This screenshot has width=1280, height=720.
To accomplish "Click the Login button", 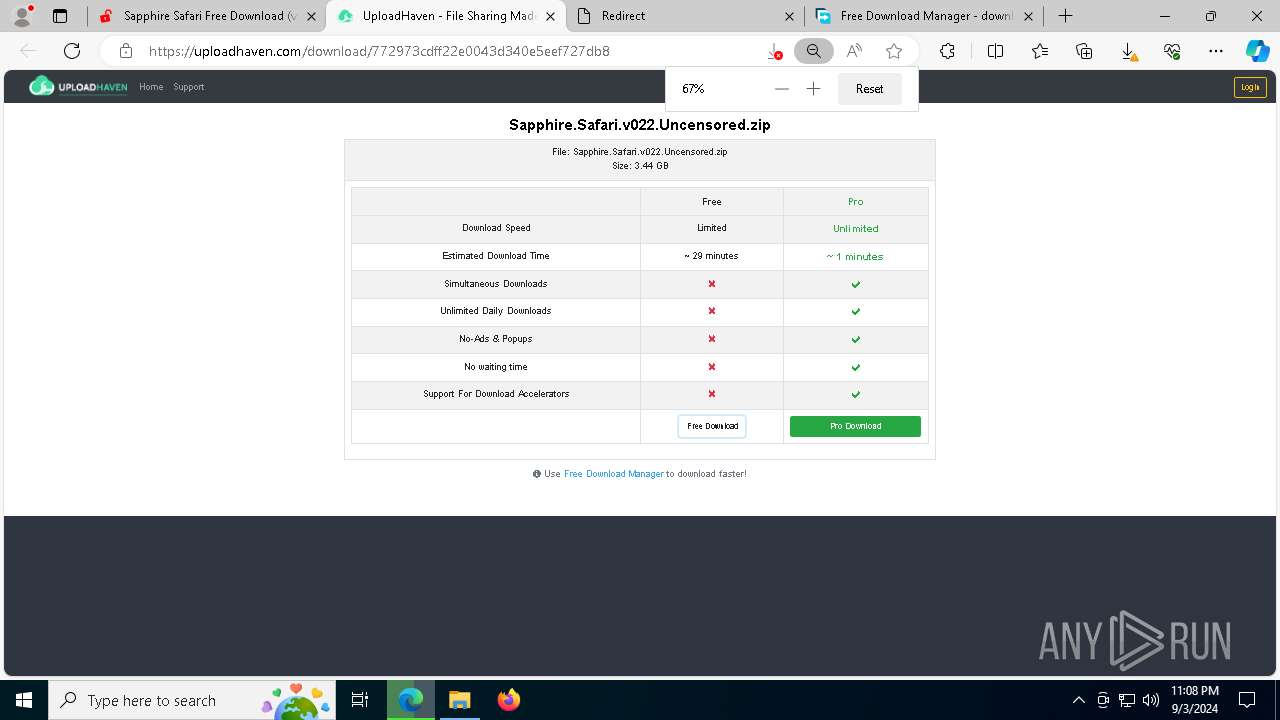I will click(x=1250, y=87).
